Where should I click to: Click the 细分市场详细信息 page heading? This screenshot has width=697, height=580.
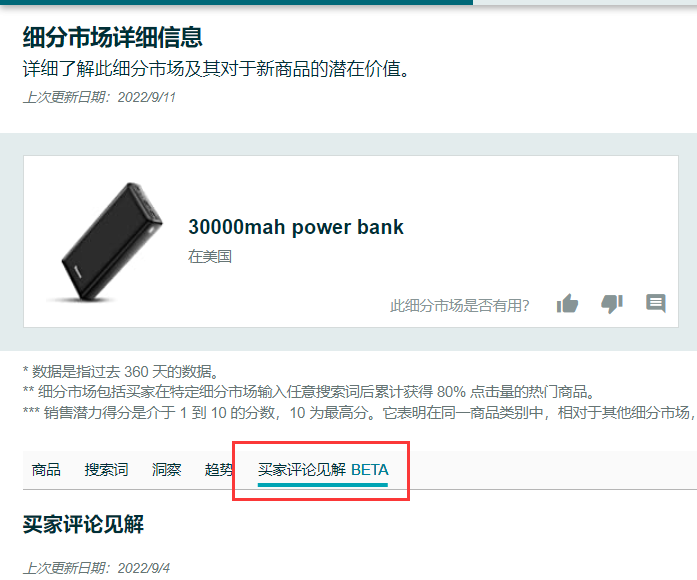[113, 37]
